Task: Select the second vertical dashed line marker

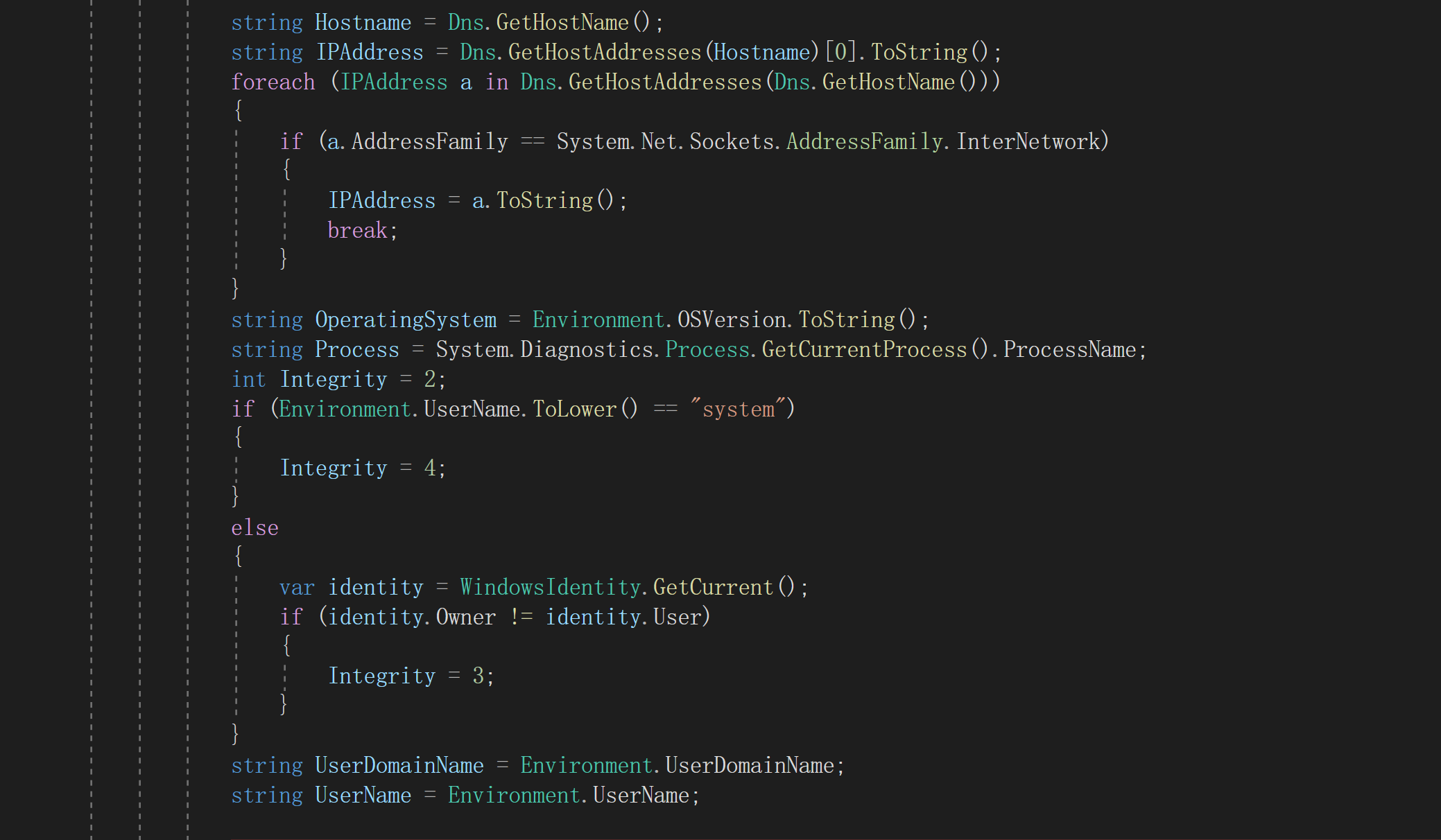Action: pyautogui.click(x=139, y=420)
